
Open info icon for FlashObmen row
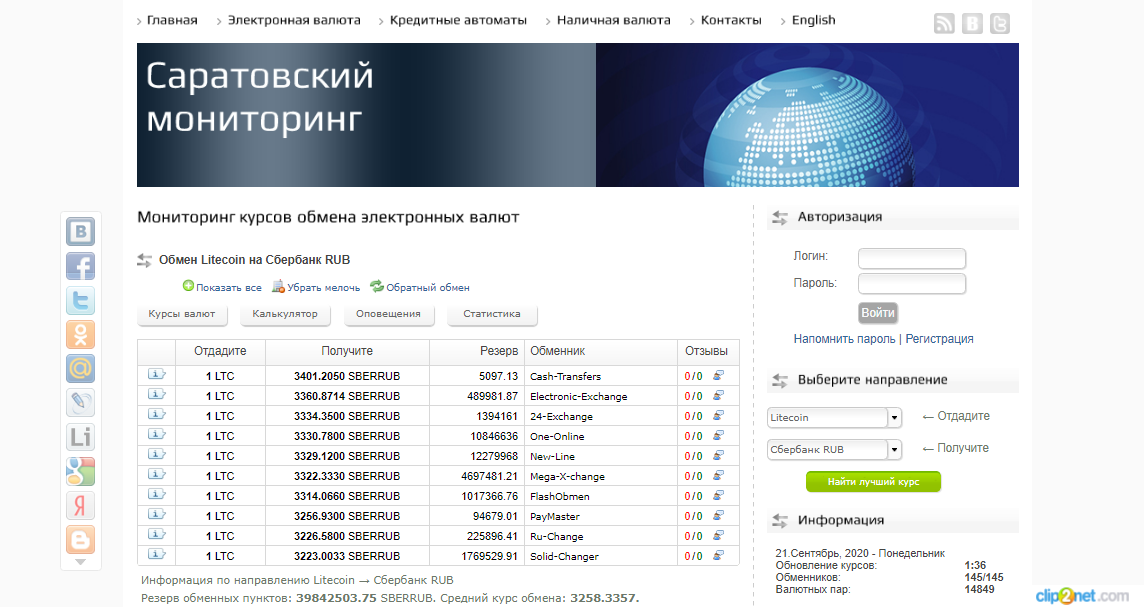tap(156, 494)
